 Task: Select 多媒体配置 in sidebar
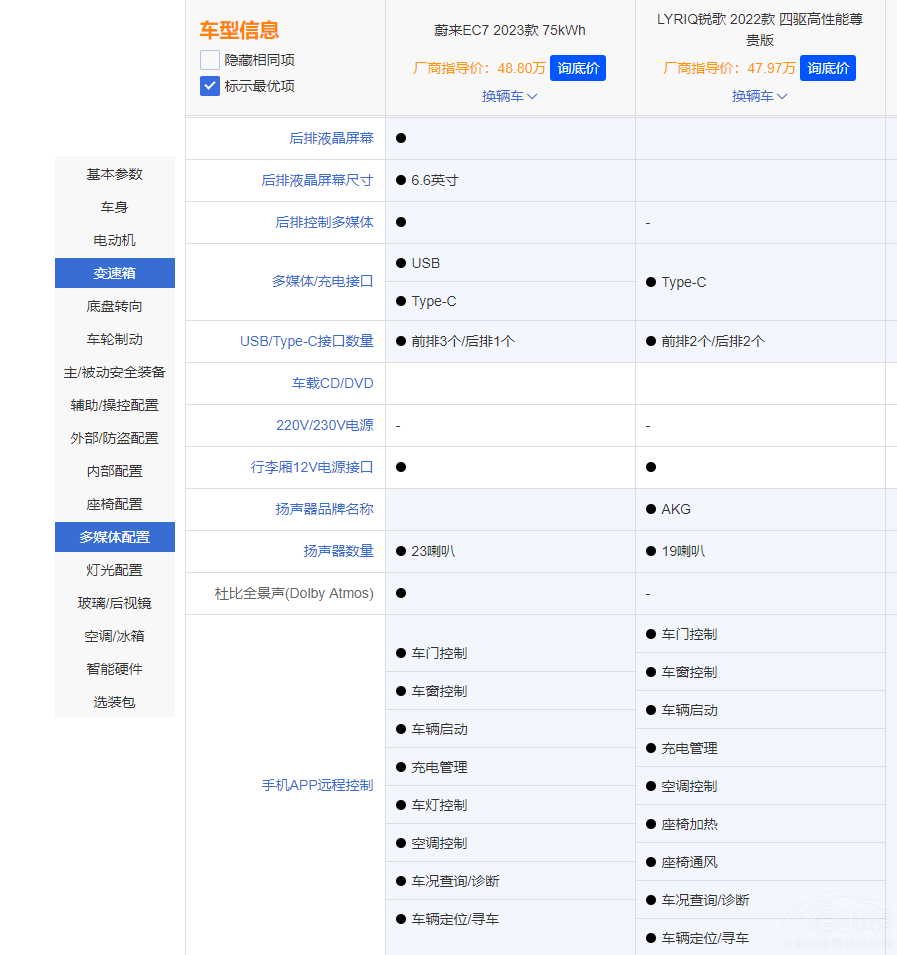pyautogui.click(x=115, y=537)
